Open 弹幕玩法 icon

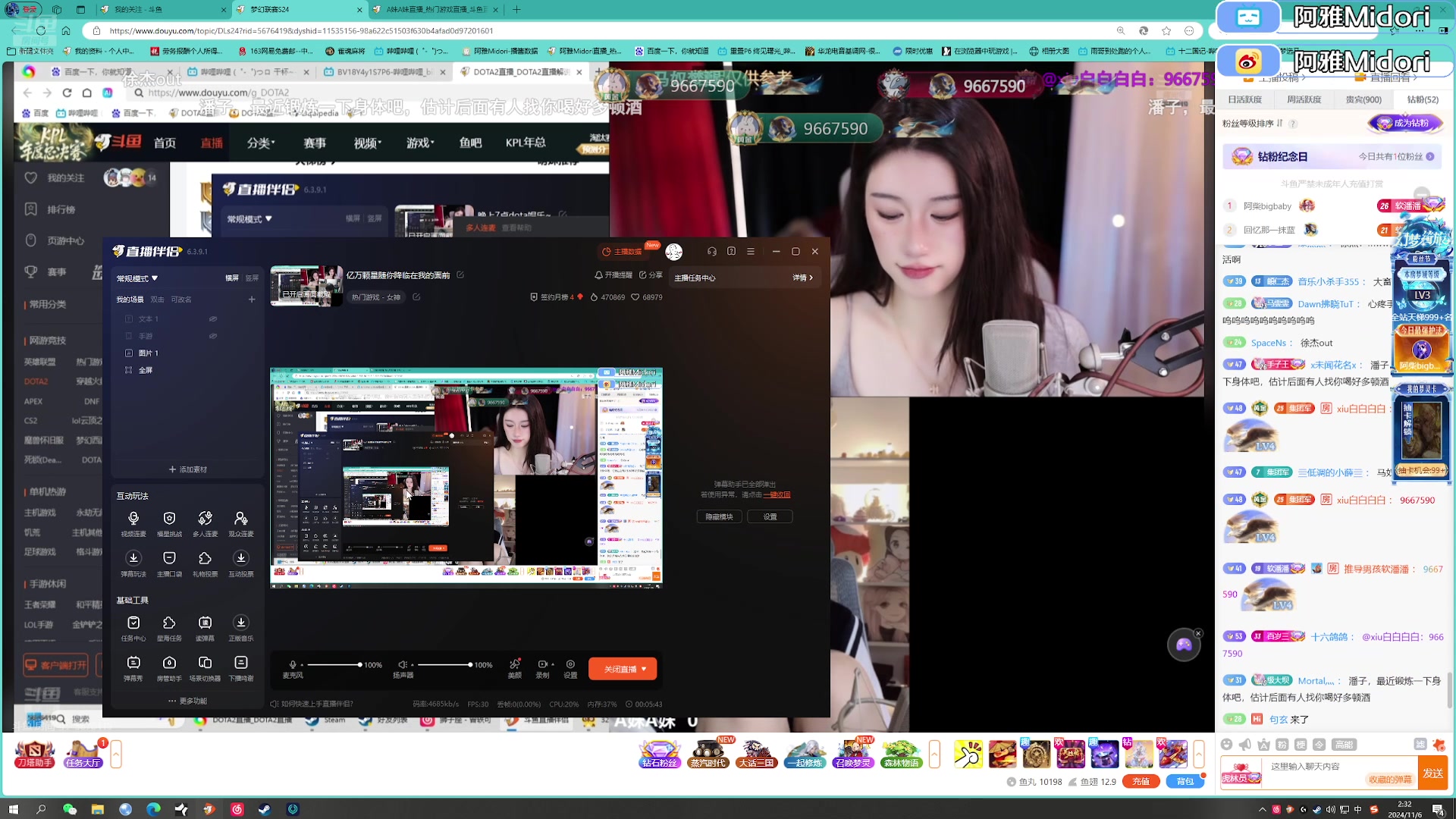point(133,563)
